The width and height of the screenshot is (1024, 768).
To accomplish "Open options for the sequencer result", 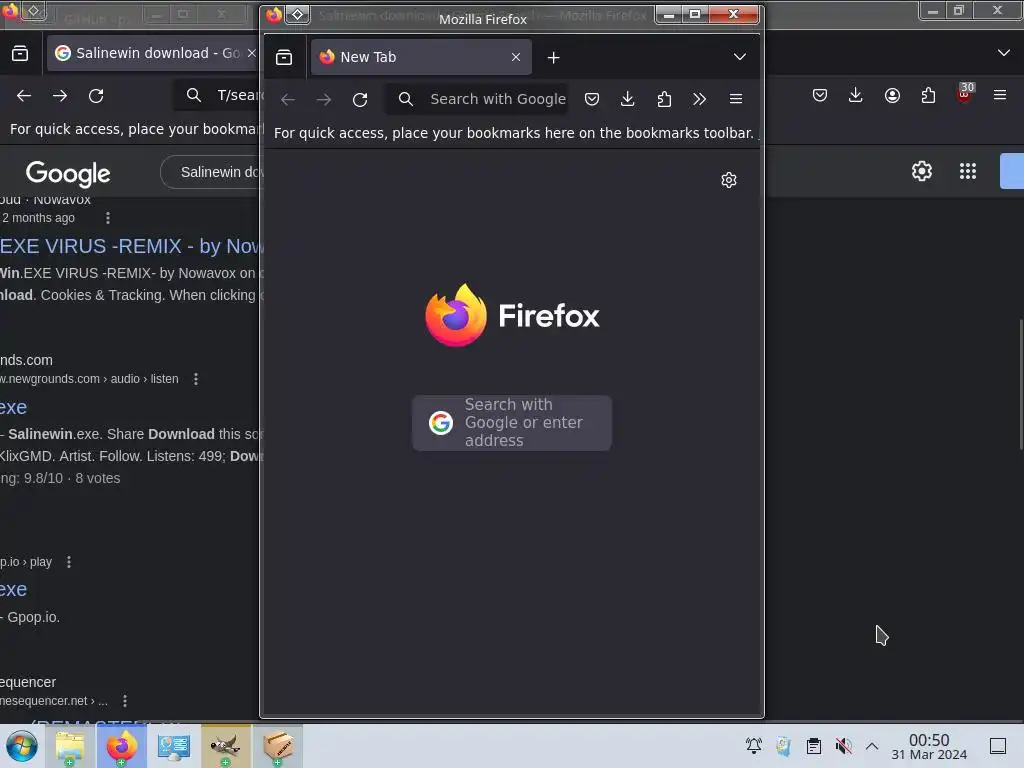I will (x=125, y=701).
